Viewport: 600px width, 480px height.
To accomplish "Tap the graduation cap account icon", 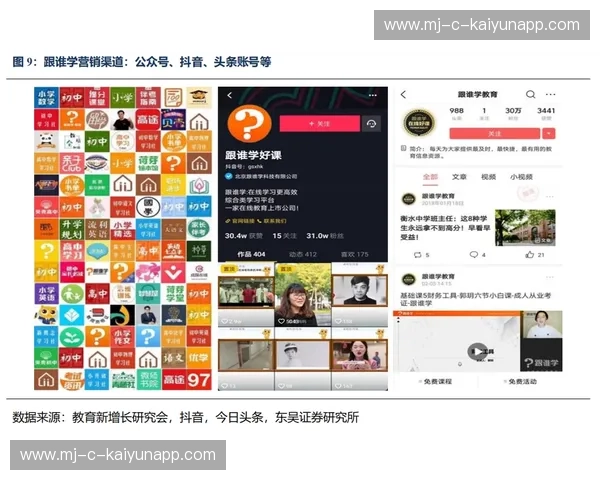I will click(199, 97).
